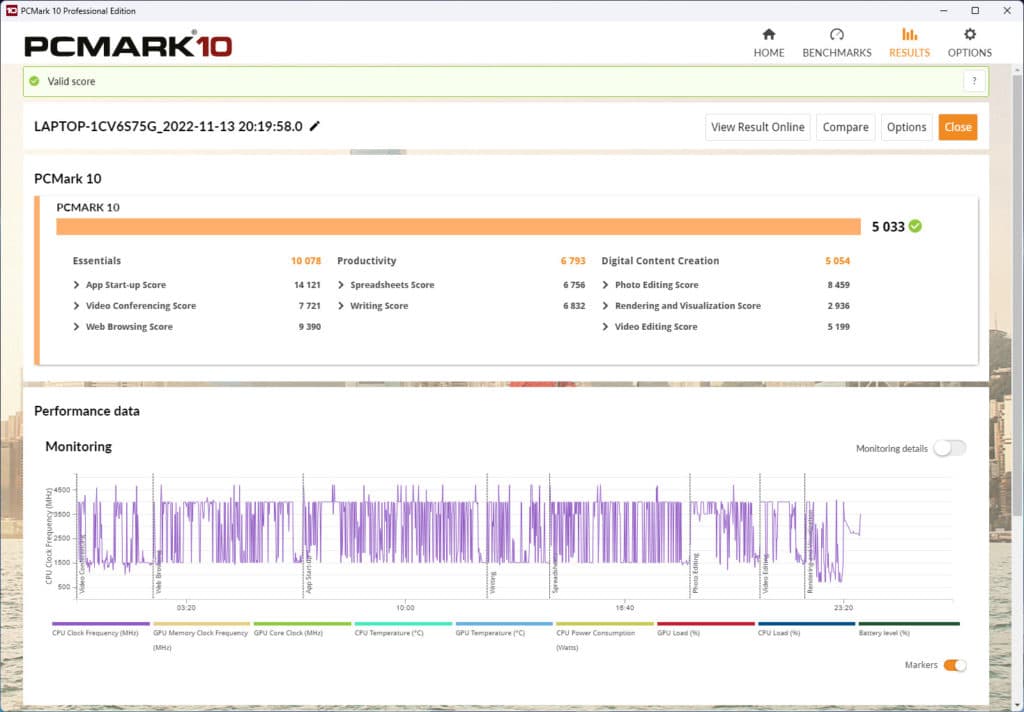Click the Video Conferencing value 7 721
Image resolution: width=1024 pixels, height=712 pixels.
tap(310, 306)
